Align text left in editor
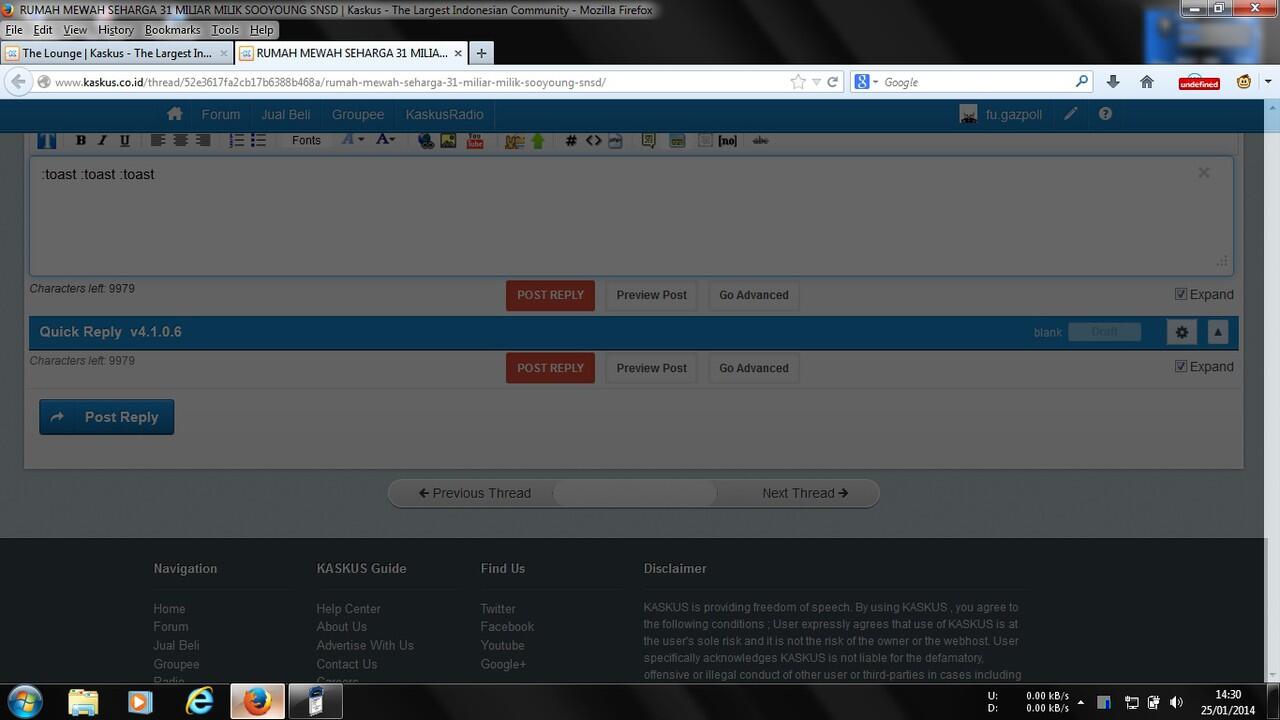Image resolution: width=1280 pixels, height=720 pixels. (158, 141)
